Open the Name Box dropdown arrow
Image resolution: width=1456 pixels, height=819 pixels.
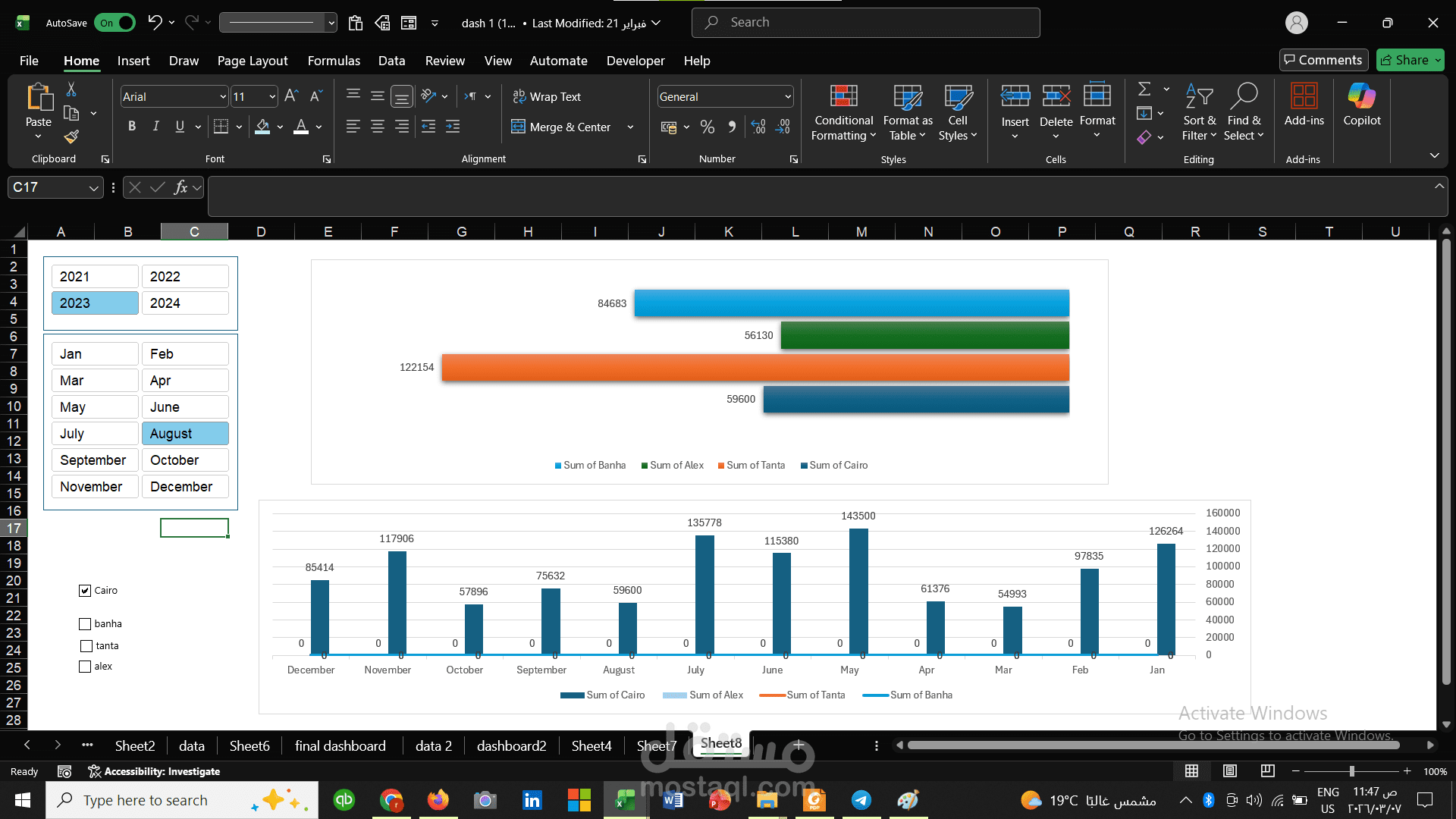[x=93, y=188]
